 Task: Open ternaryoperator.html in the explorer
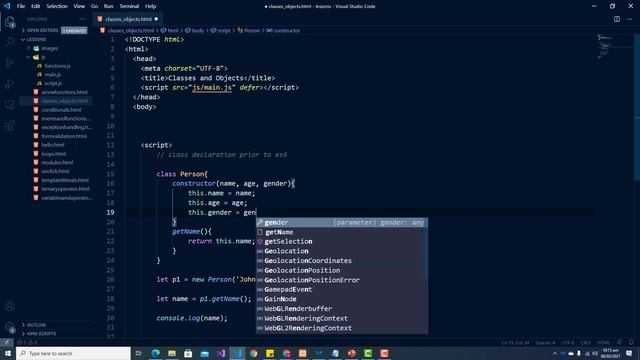point(65,189)
